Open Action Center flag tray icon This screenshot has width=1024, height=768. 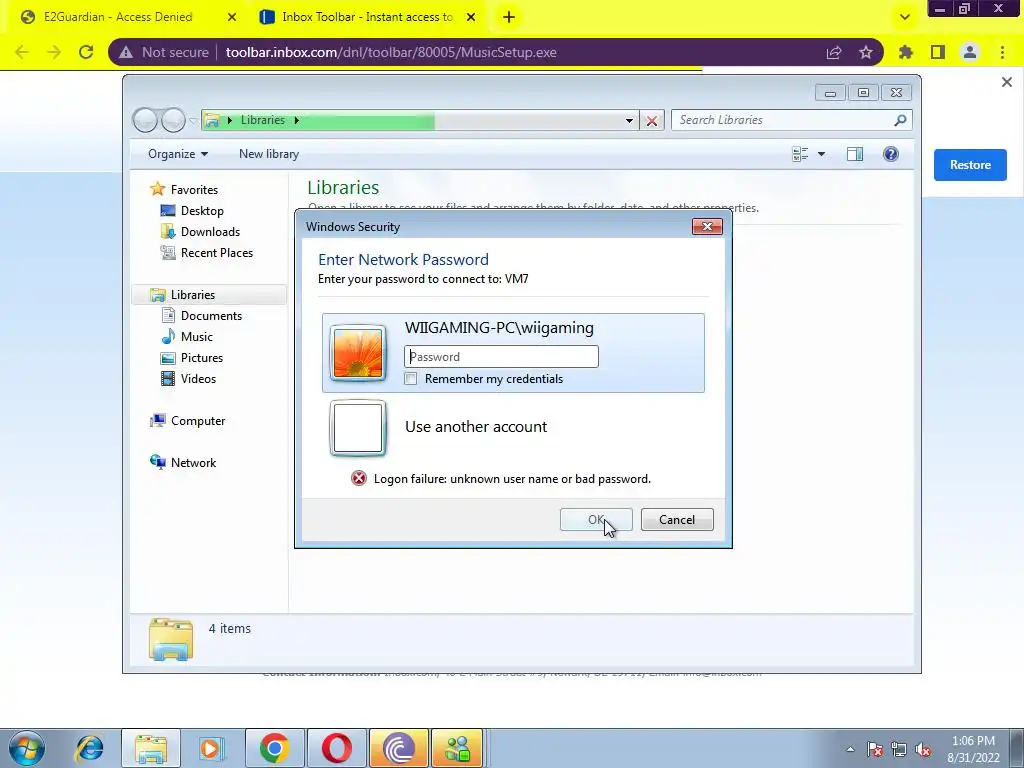[x=875, y=750]
